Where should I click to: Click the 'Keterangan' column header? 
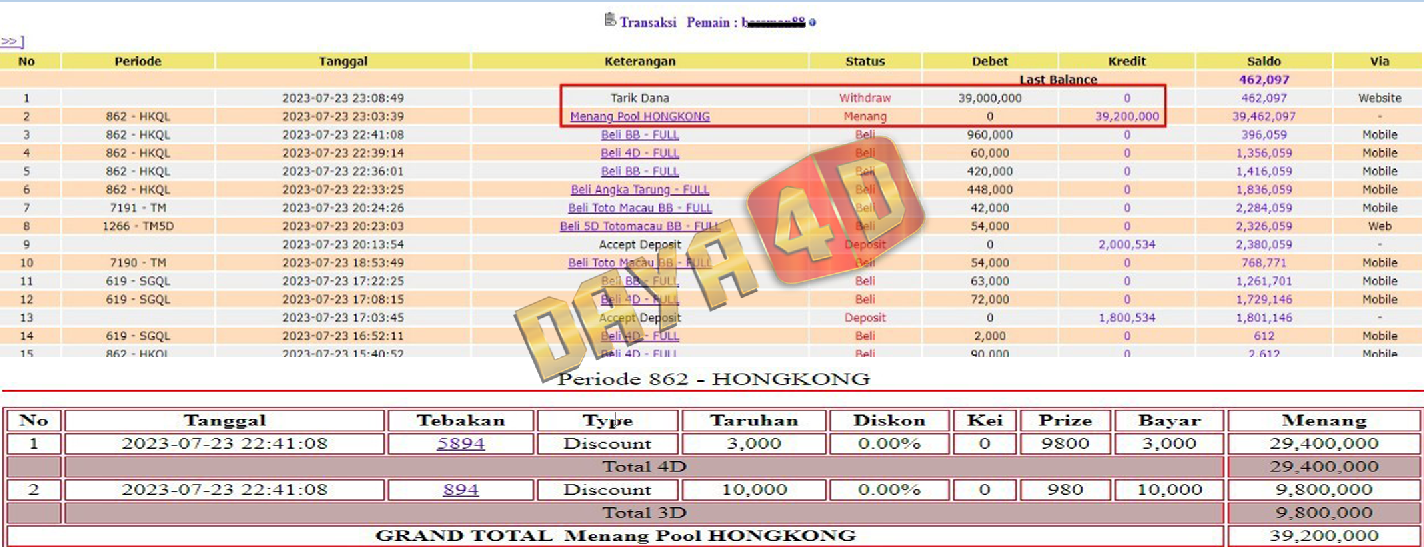point(640,61)
